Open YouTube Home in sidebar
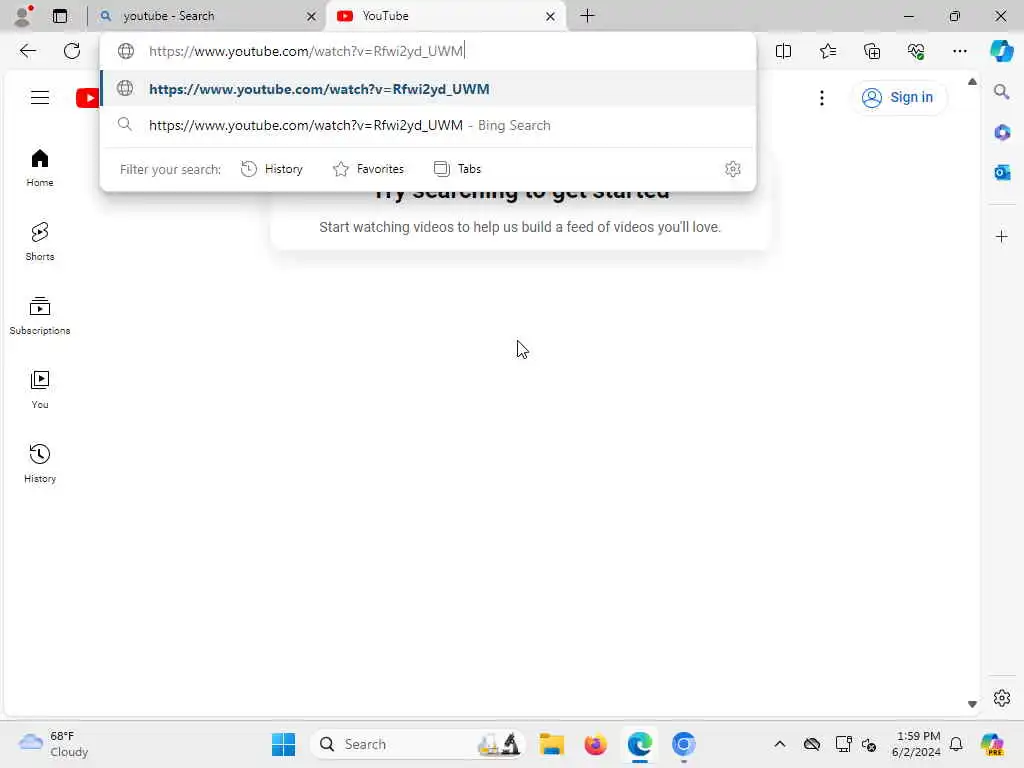The height and width of the screenshot is (768, 1024). [x=40, y=168]
